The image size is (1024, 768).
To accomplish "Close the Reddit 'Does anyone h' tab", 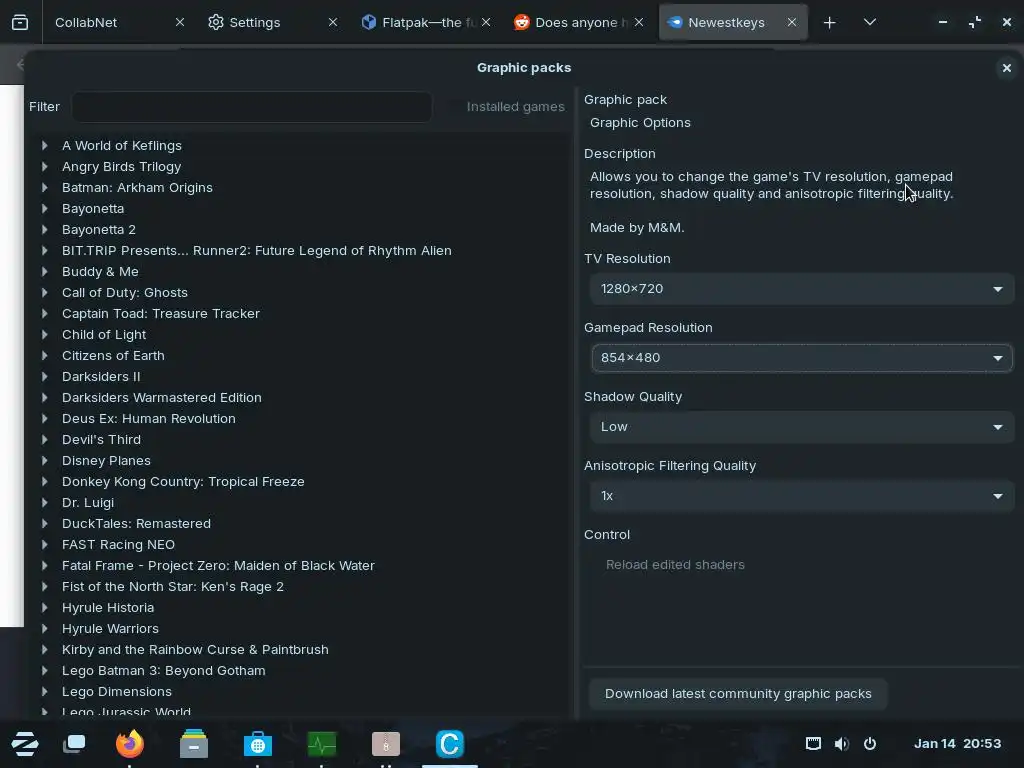I will (639, 22).
